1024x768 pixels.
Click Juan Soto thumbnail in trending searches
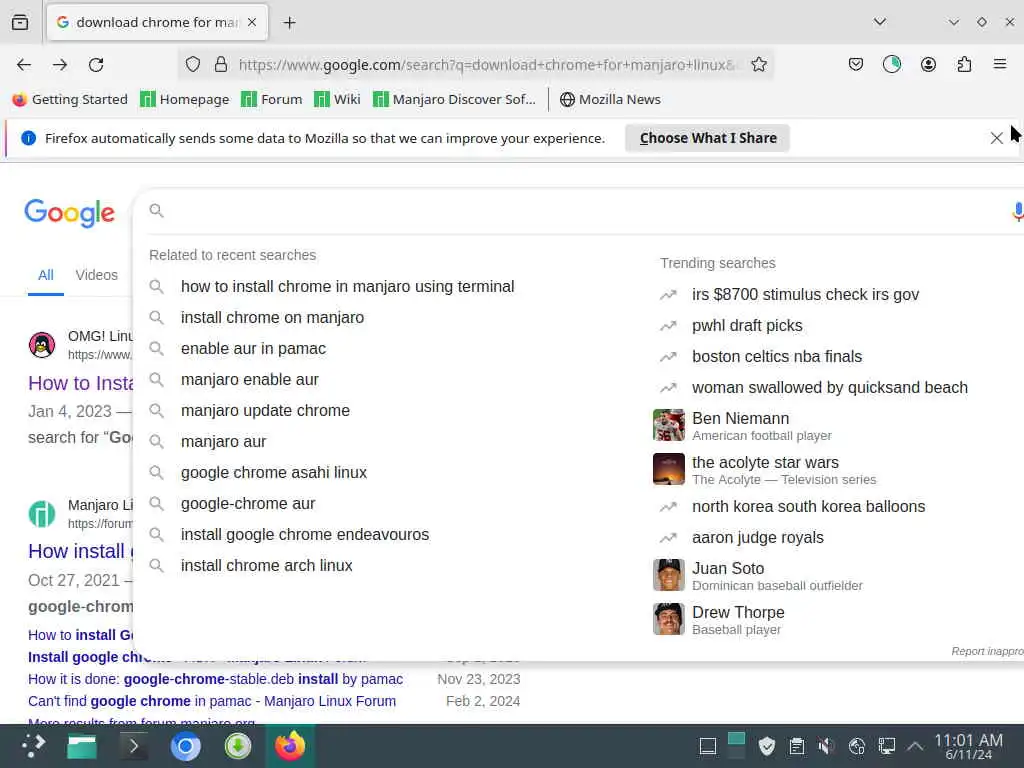pos(669,575)
